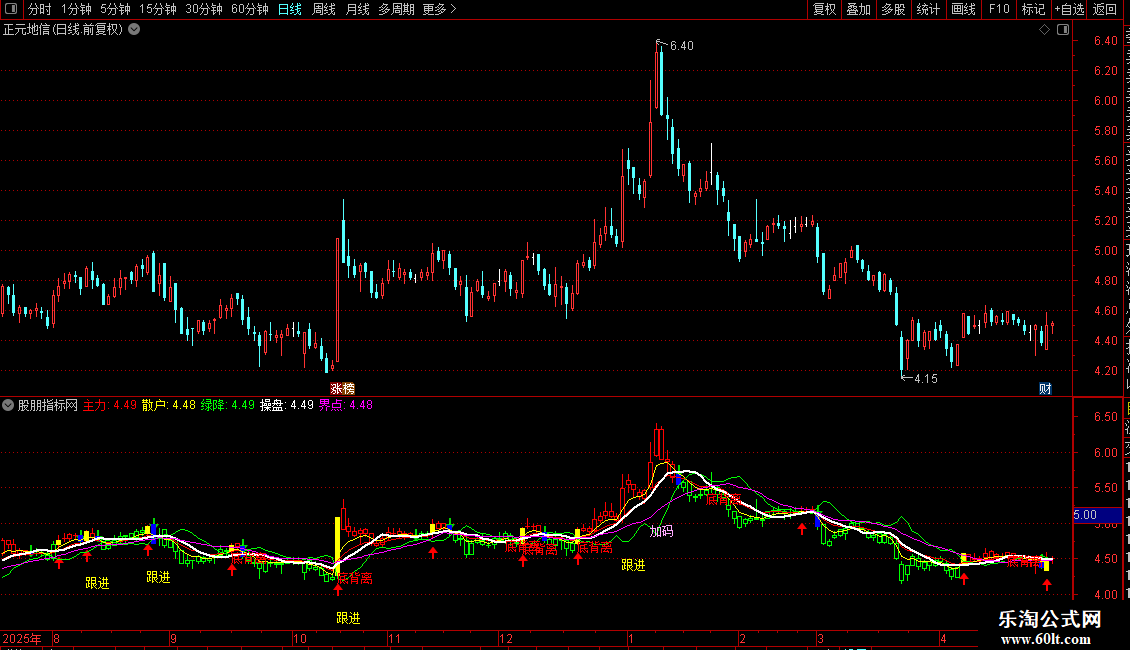Click the 2025年 label on the time axis
This screenshot has height=650, width=1130.
click(22, 638)
